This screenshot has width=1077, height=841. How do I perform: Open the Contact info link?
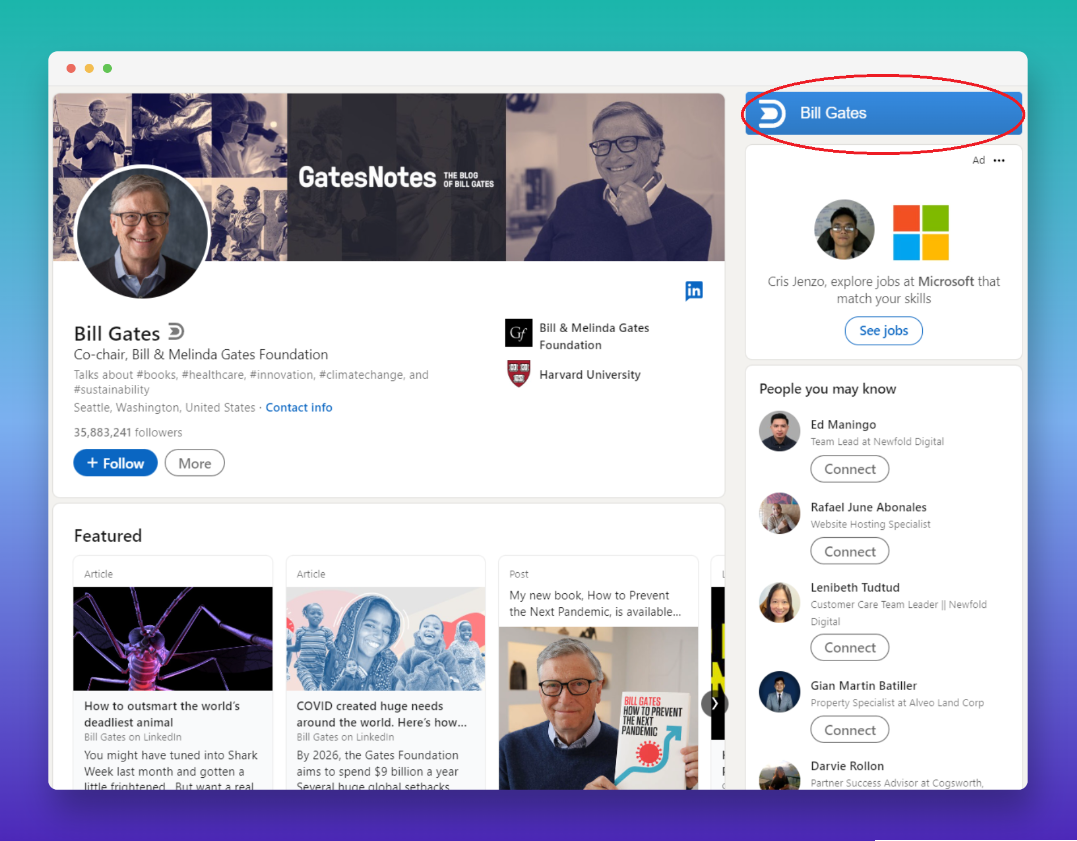click(x=299, y=407)
